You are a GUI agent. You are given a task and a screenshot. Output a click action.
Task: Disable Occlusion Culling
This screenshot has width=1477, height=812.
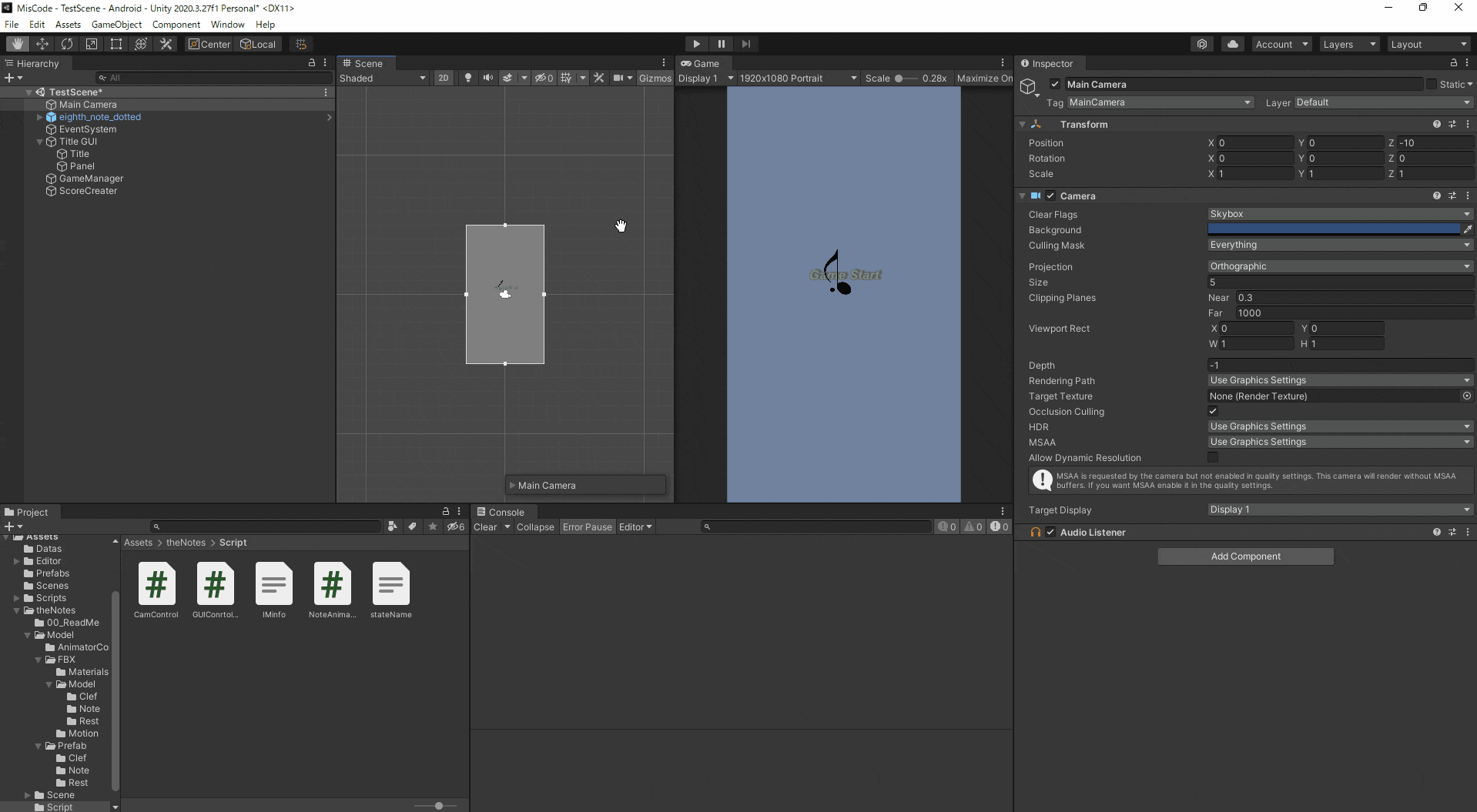pyautogui.click(x=1214, y=411)
